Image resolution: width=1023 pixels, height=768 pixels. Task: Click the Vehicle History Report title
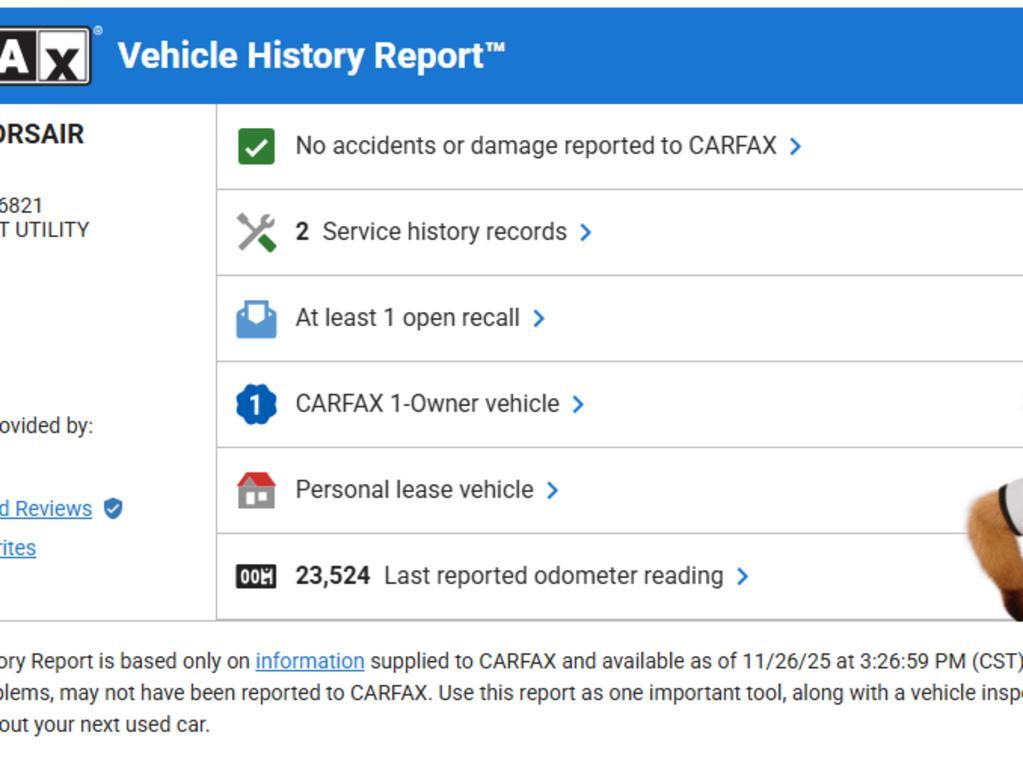pyautogui.click(x=311, y=56)
